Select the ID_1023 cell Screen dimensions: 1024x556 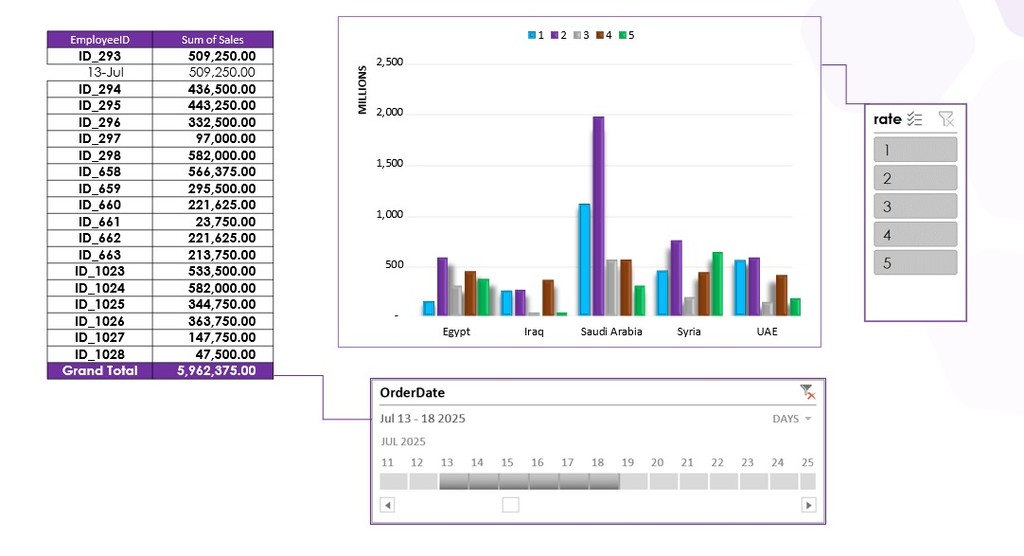100,271
